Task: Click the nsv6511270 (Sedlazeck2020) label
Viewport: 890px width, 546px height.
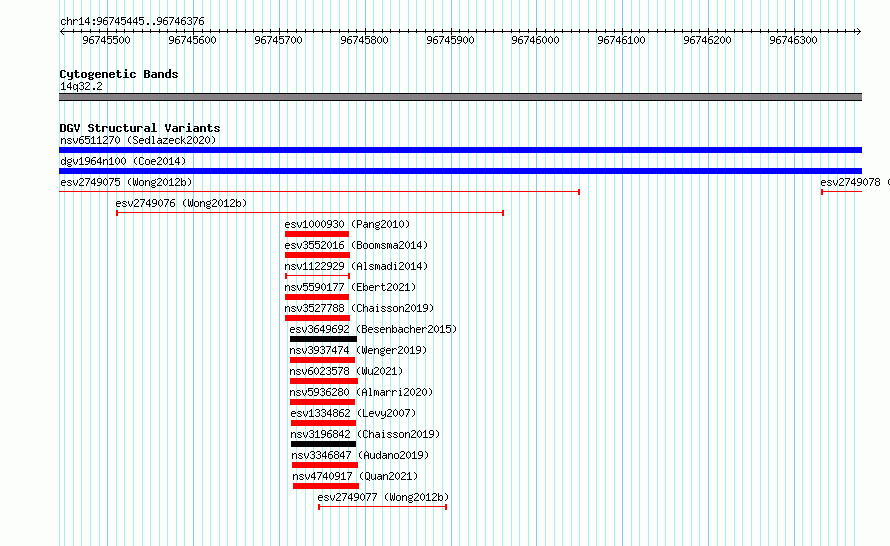Action: [x=138, y=140]
